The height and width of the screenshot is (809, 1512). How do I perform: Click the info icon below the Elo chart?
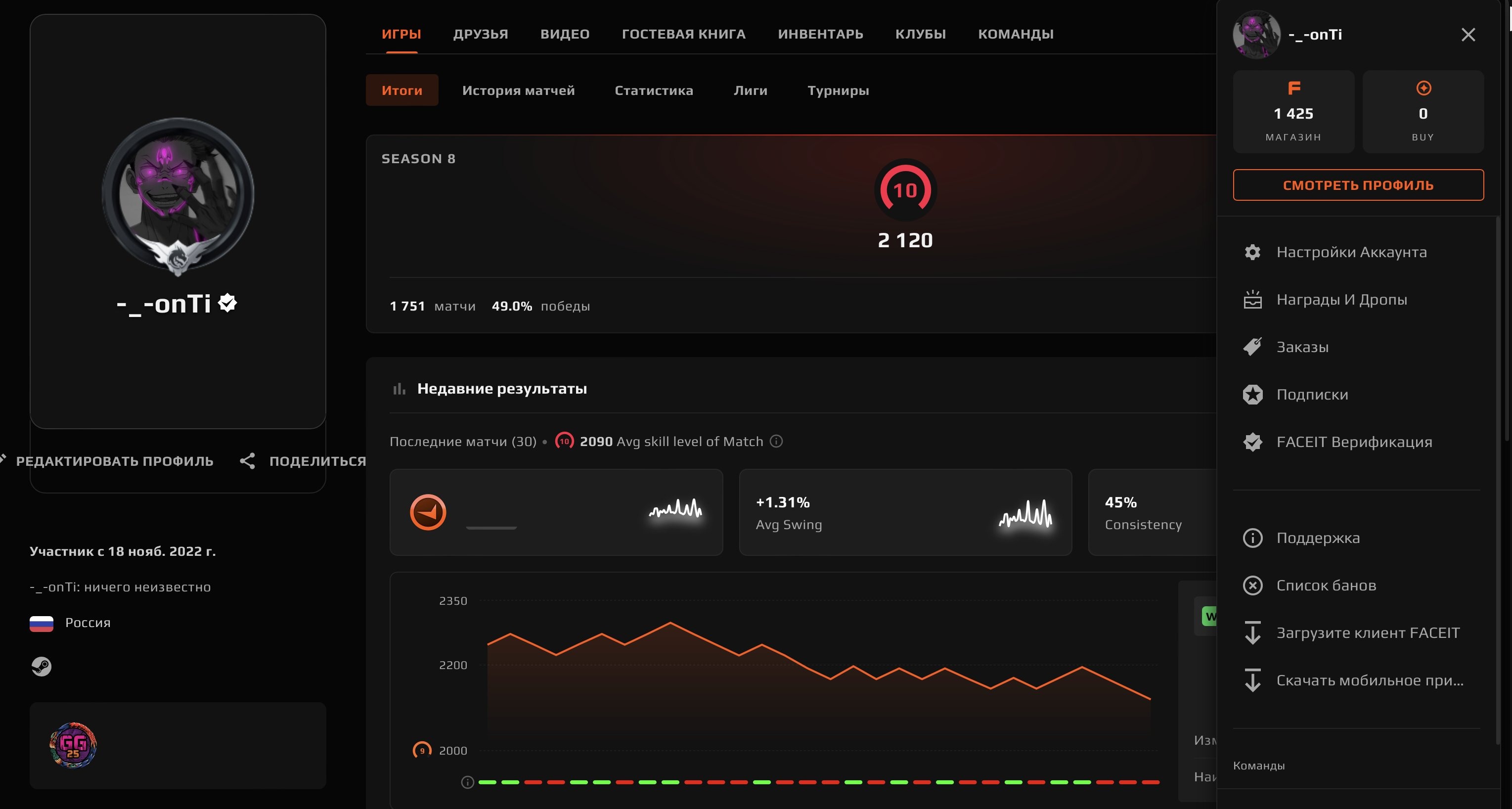467,782
